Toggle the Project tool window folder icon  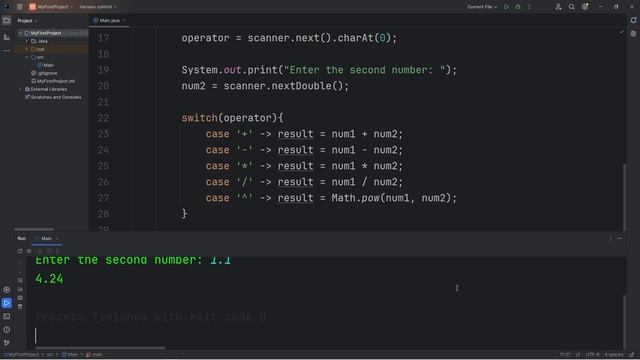pos(7,20)
